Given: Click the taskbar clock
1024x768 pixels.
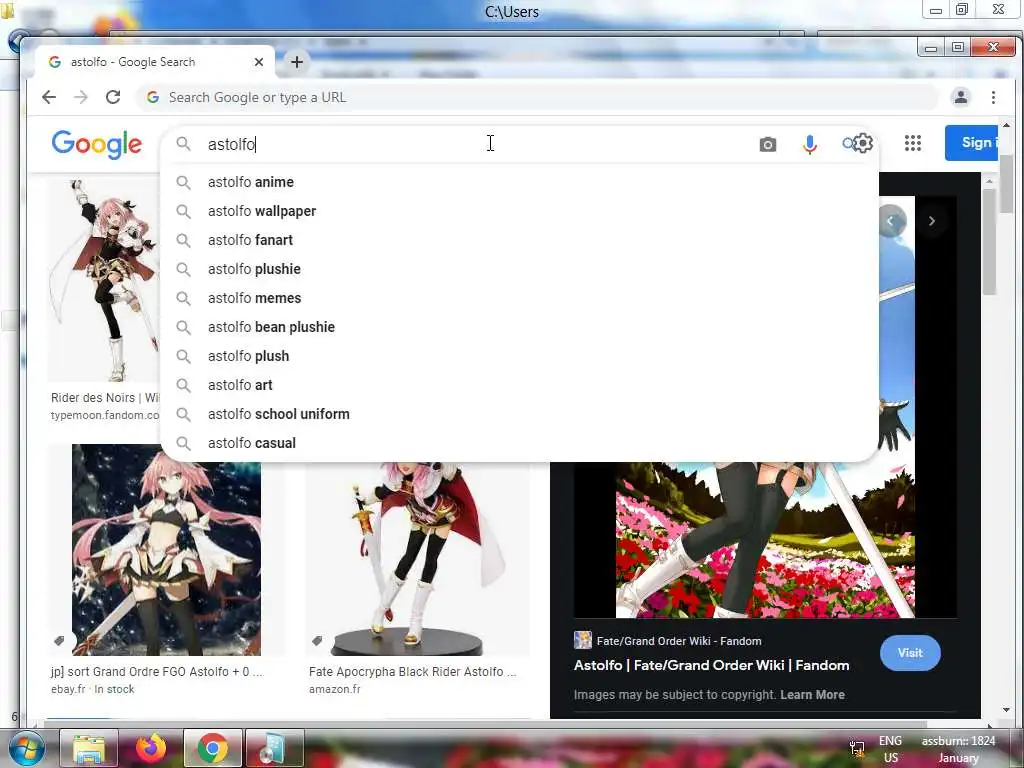Looking at the screenshot, I should pos(958,749).
